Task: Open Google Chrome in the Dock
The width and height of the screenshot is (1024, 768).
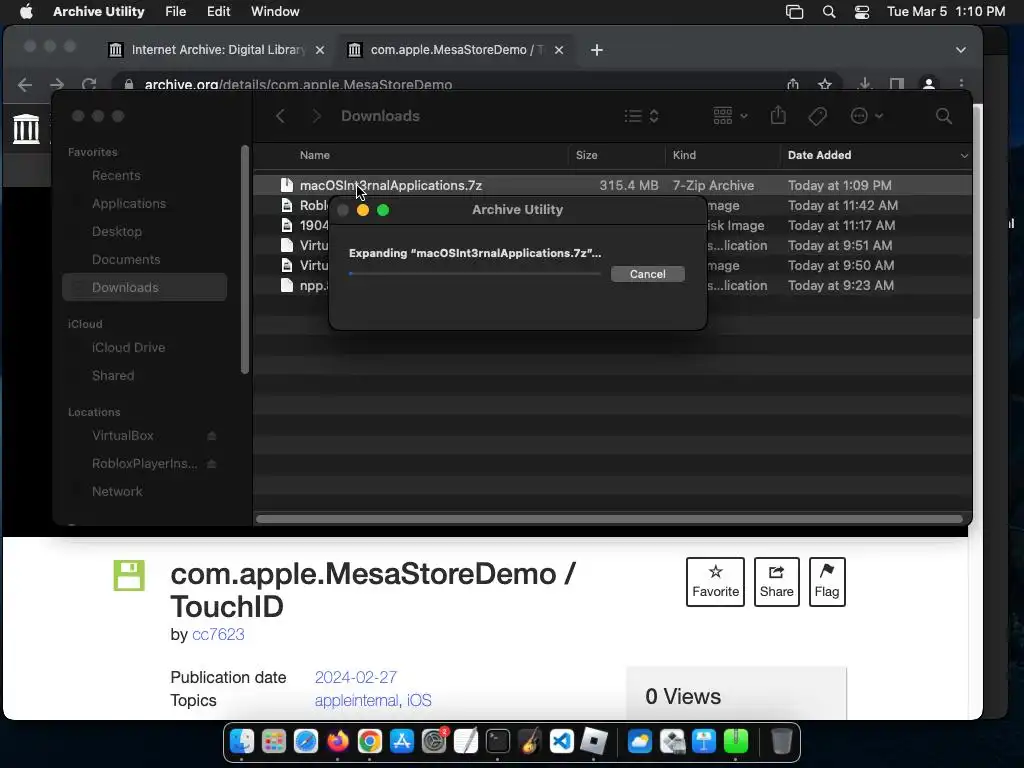Action: pos(370,742)
